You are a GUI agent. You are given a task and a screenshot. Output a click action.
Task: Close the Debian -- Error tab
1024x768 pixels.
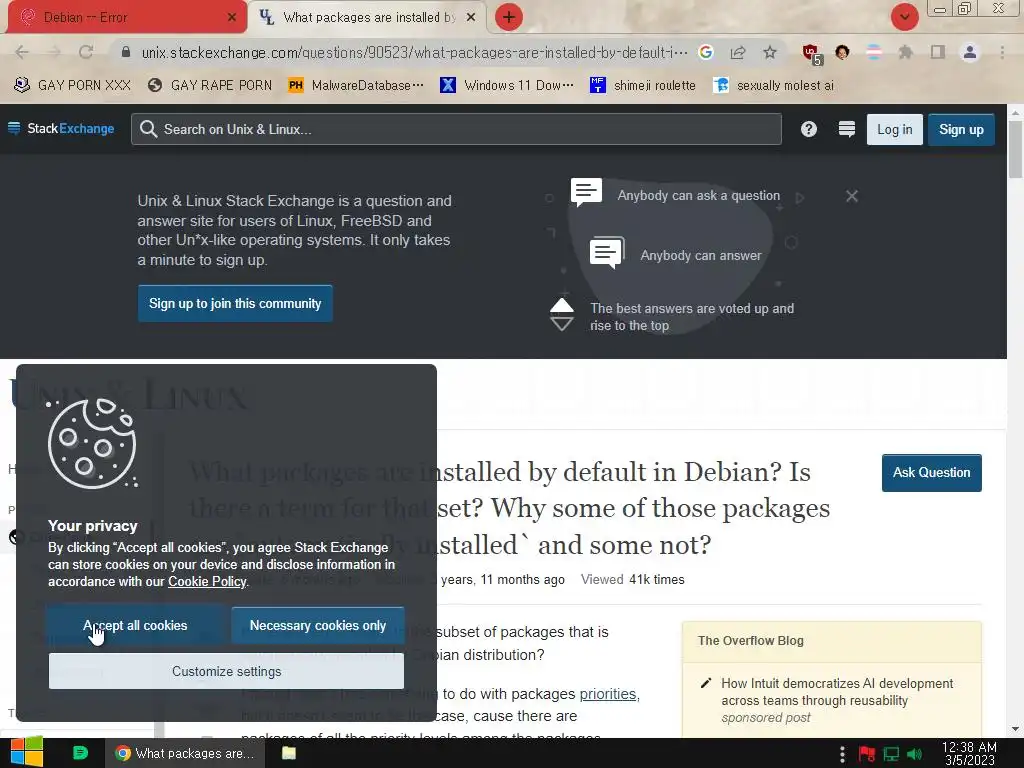(231, 18)
